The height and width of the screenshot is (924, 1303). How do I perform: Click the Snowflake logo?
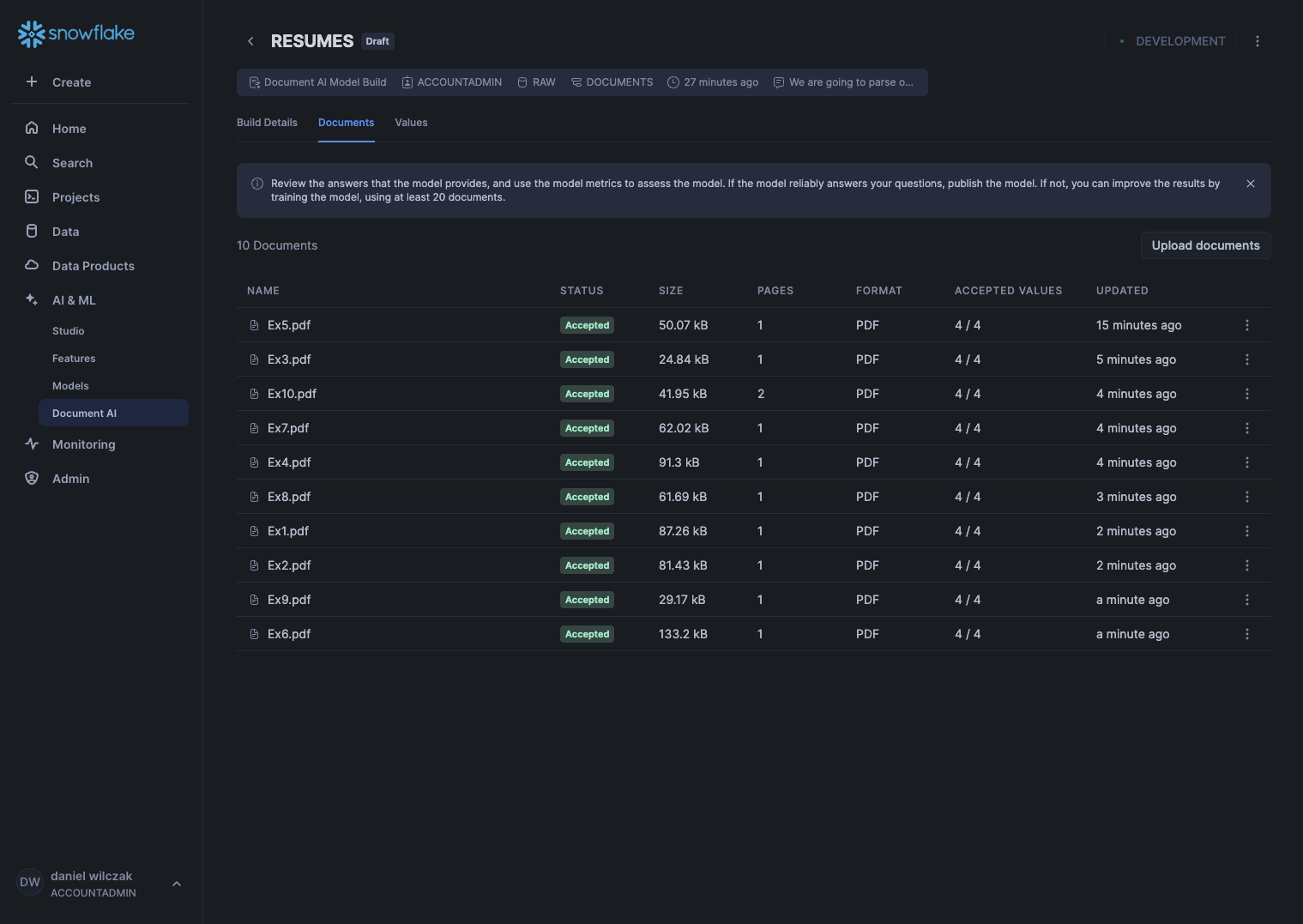point(75,33)
